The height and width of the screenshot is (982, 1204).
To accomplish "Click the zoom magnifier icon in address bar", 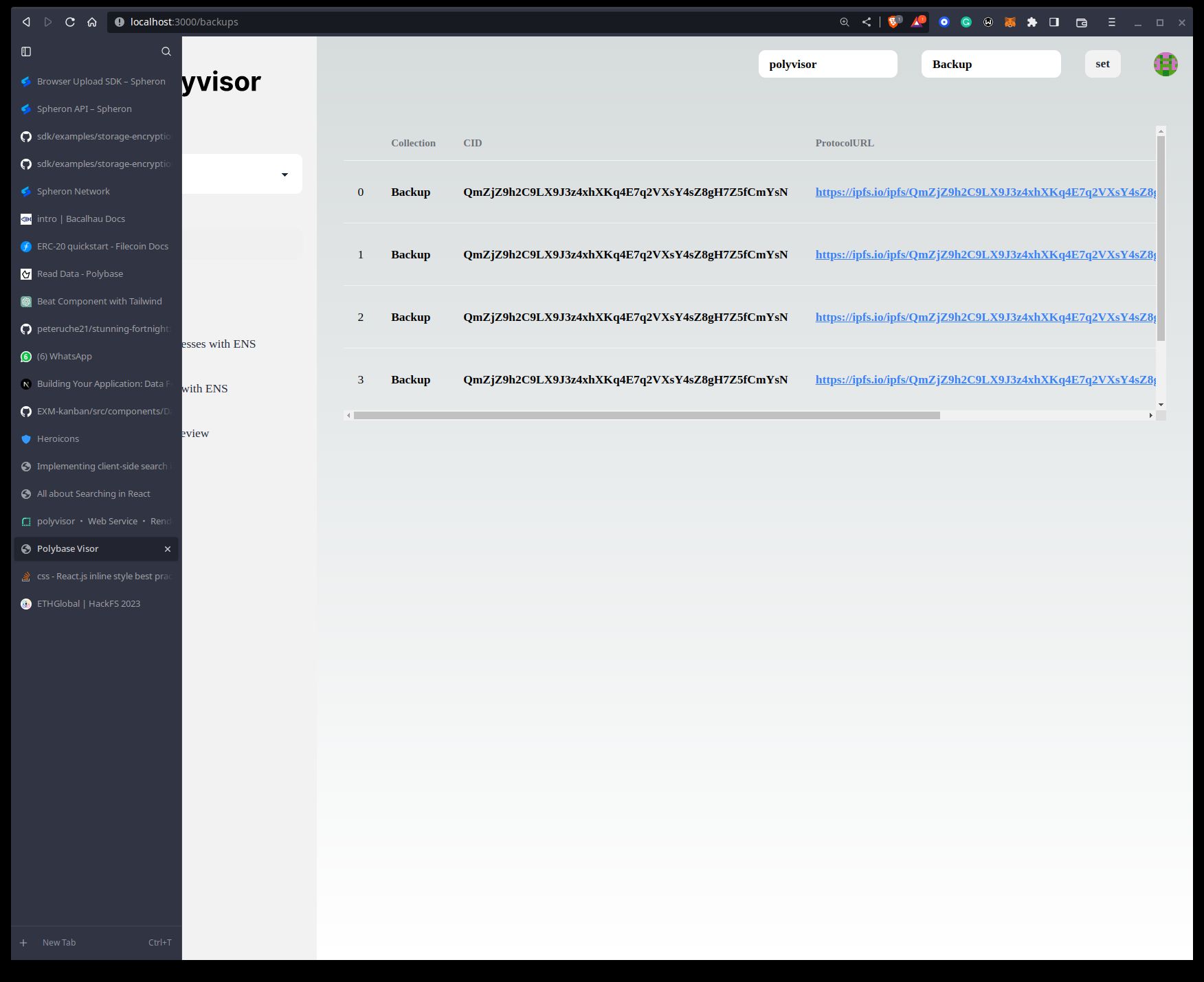I will point(845,22).
